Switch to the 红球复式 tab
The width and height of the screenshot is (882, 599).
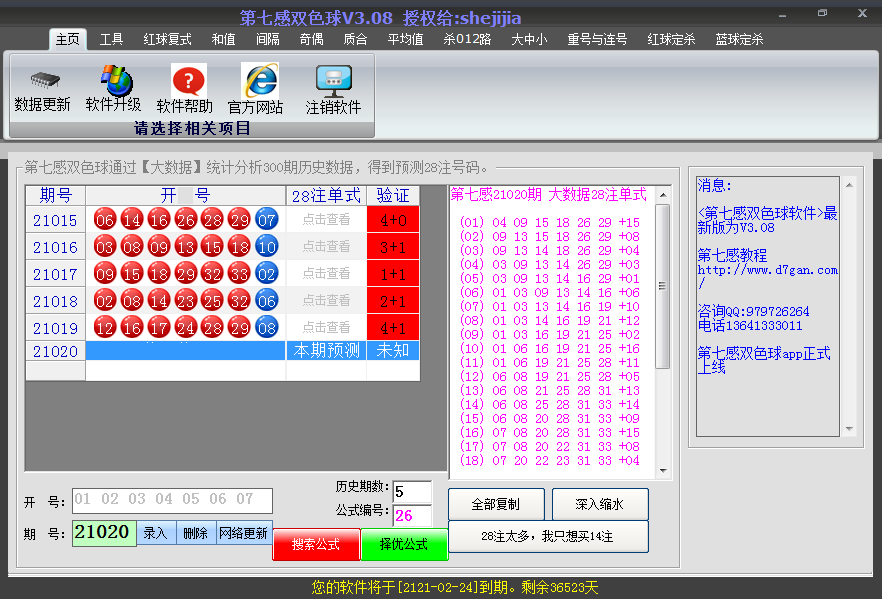click(167, 39)
